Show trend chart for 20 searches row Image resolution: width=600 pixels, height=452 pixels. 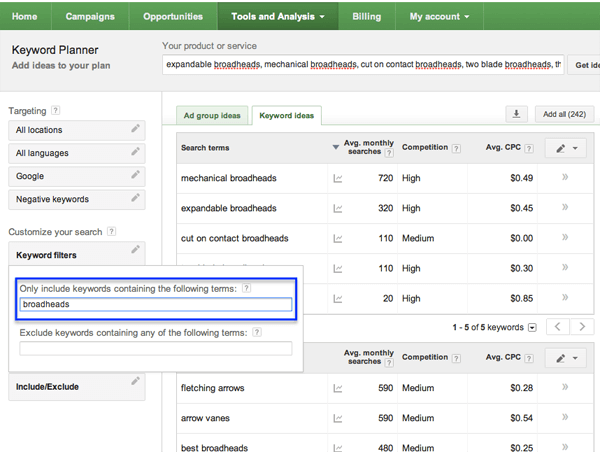pyautogui.click(x=338, y=299)
